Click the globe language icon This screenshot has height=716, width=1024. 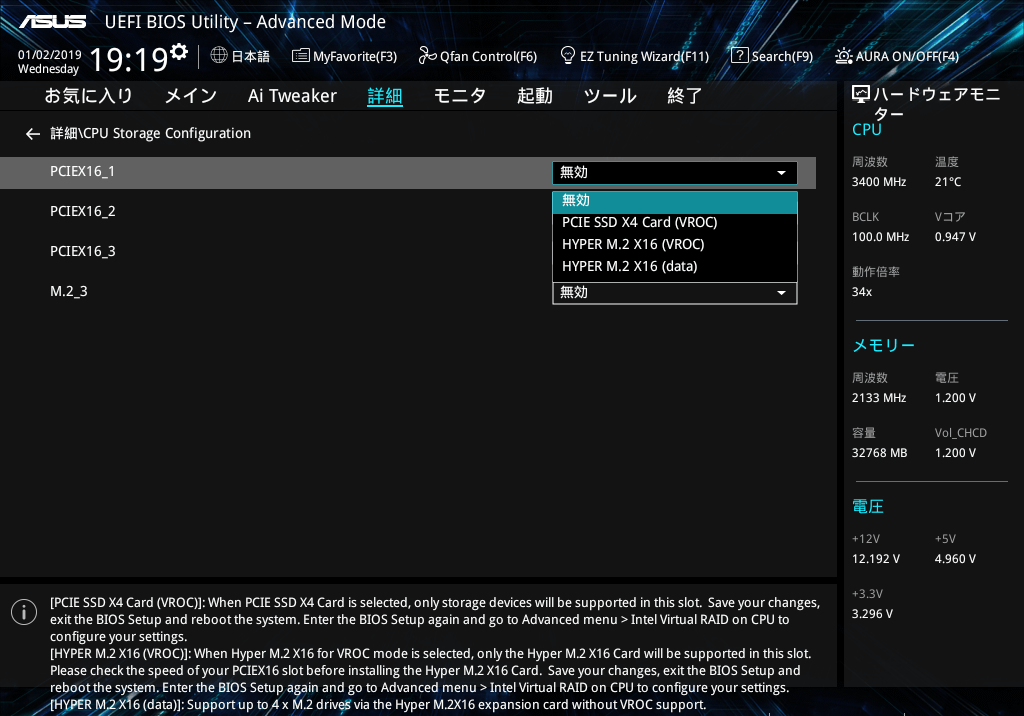pos(219,55)
